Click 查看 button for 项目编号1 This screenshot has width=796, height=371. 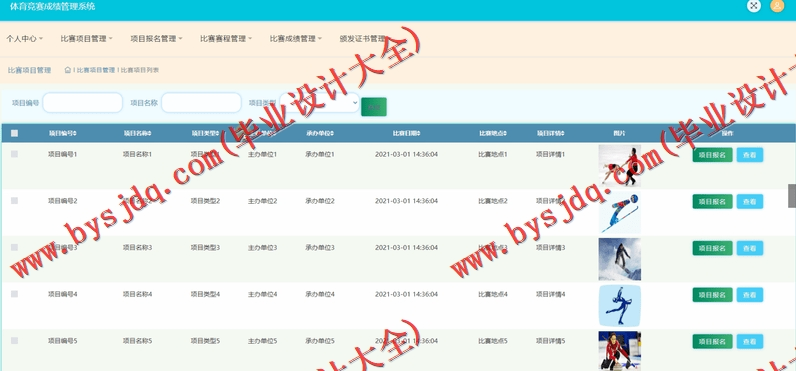750,155
